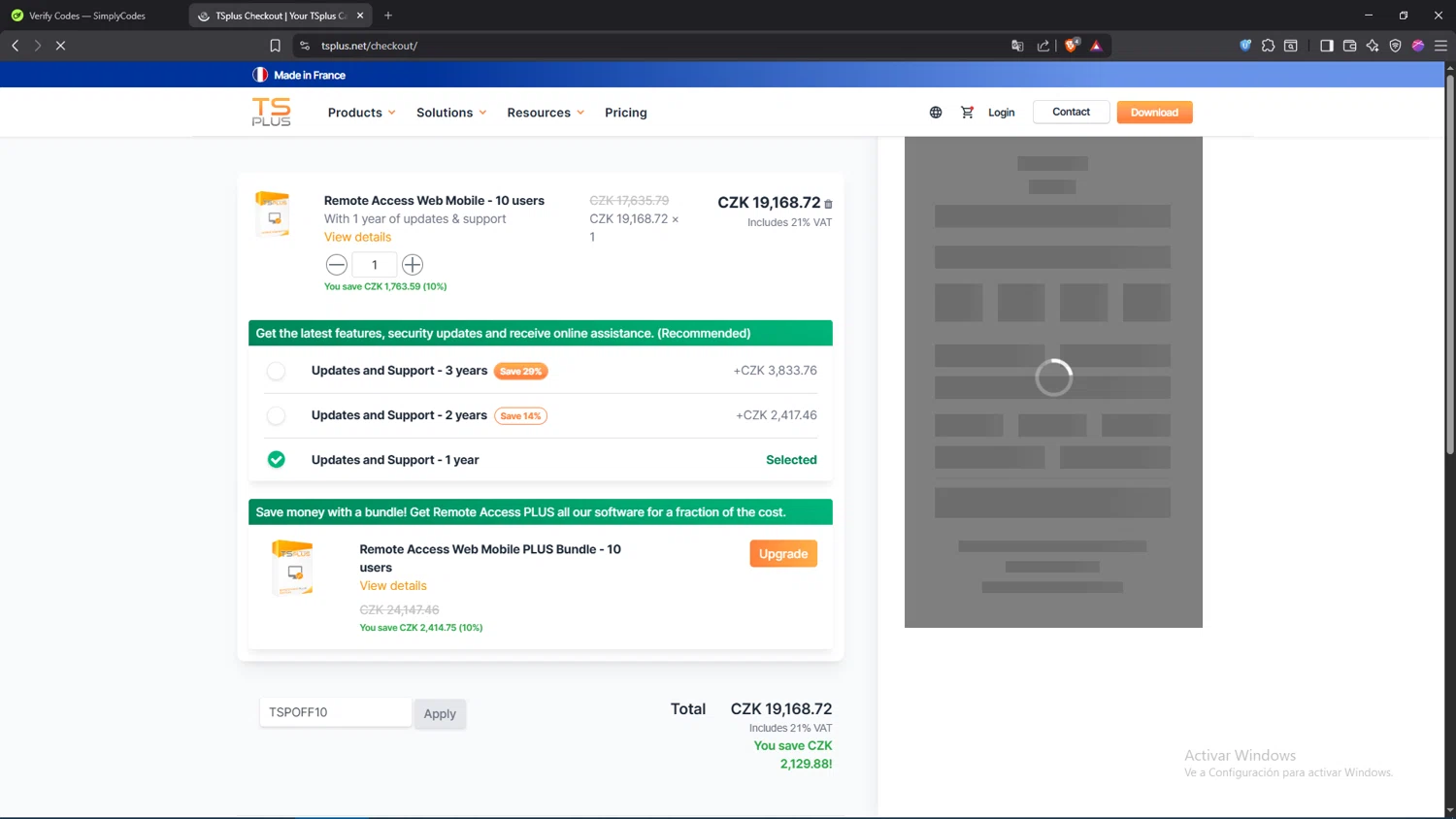Image resolution: width=1456 pixels, height=819 pixels.
Task: Click the PLUS Bundle product image
Action: [293, 567]
